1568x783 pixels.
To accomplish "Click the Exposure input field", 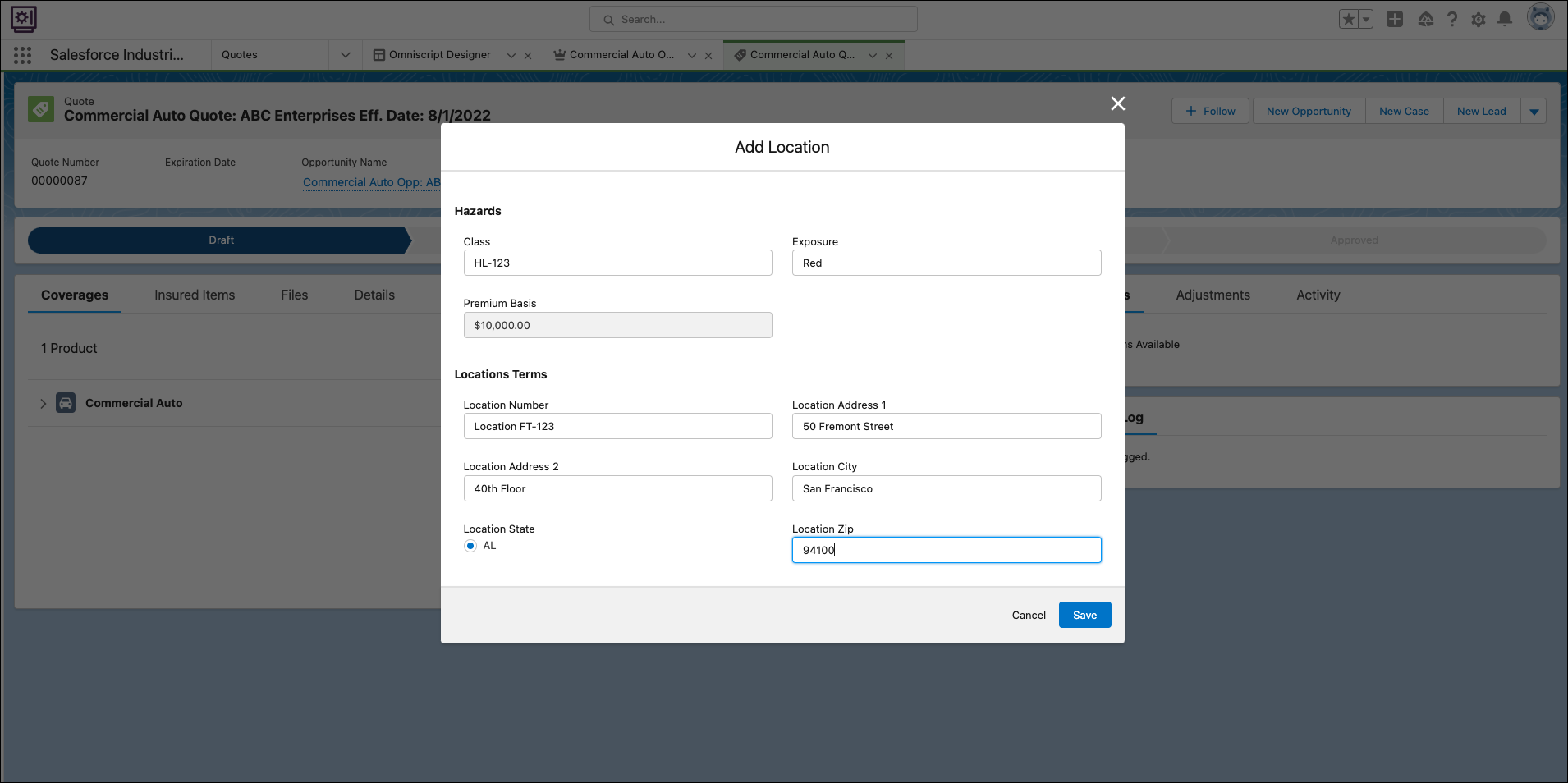I will coord(947,263).
